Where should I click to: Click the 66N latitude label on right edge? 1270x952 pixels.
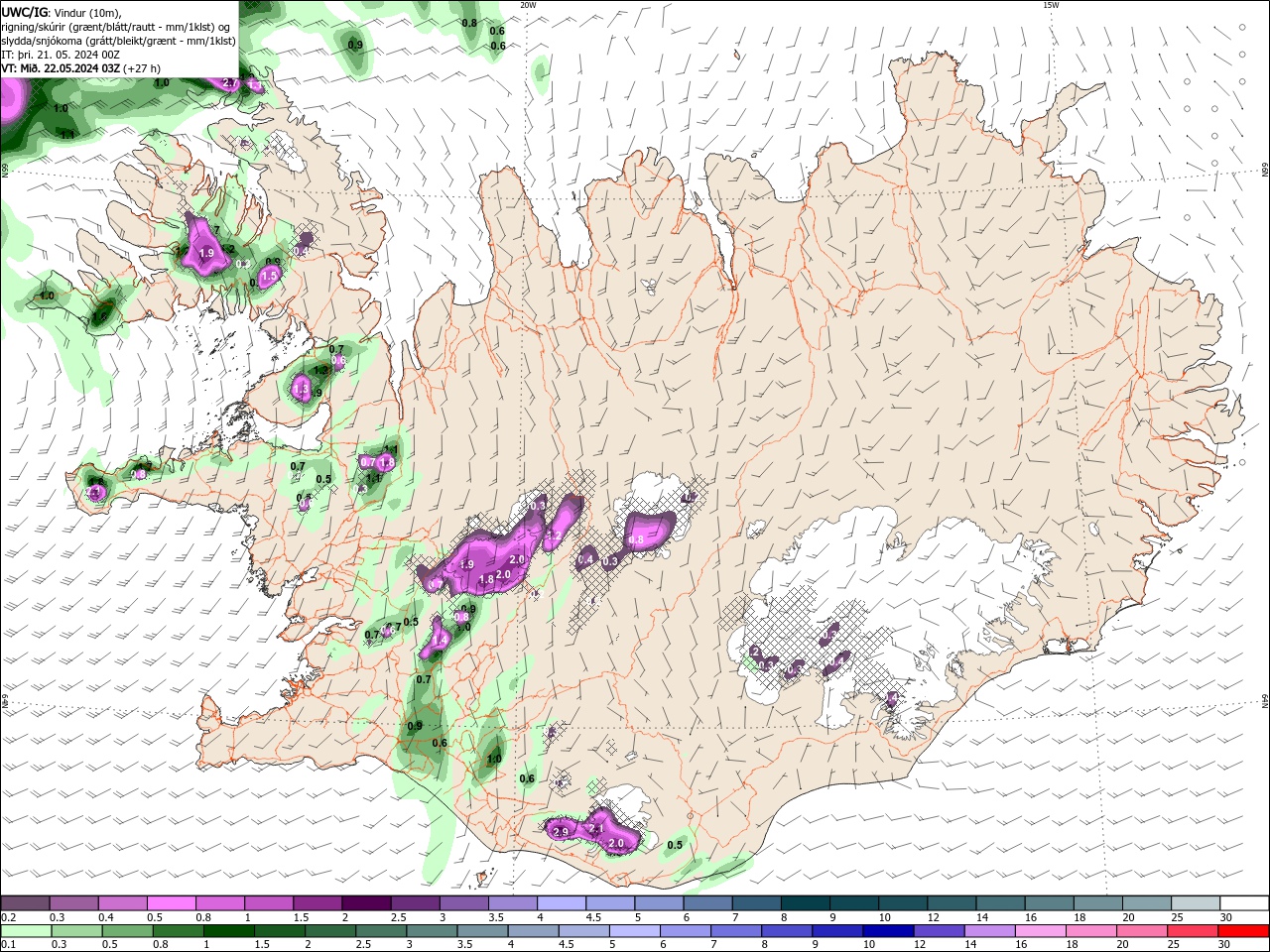click(x=1265, y=170)
